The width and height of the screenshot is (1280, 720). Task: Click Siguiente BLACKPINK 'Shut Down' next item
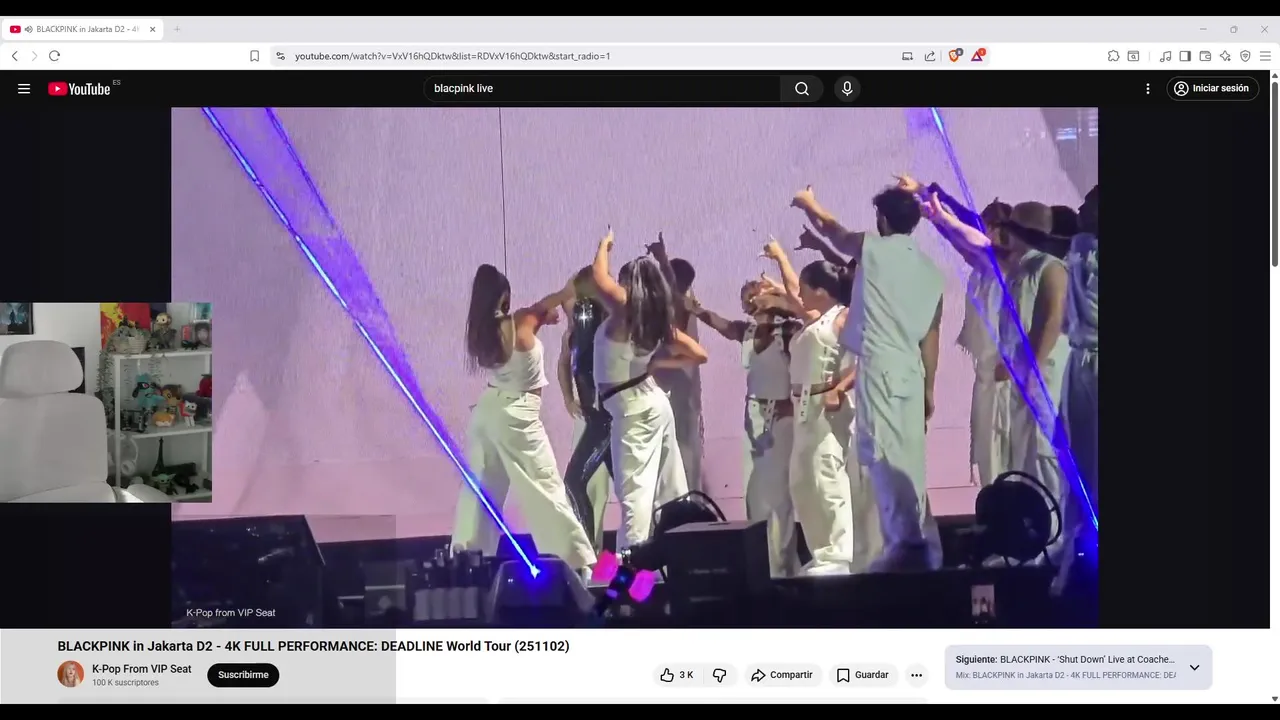click(x=1065, y=660)
